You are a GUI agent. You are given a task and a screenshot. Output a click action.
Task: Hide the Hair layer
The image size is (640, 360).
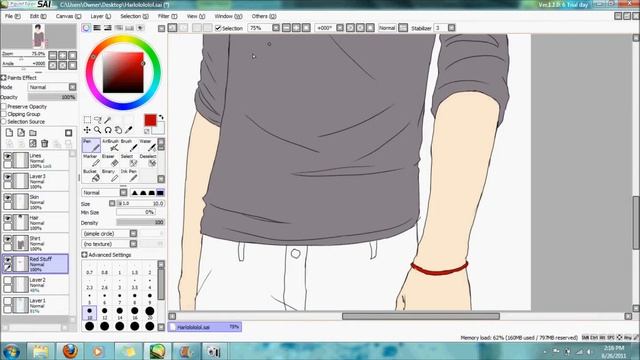point(7,218)
